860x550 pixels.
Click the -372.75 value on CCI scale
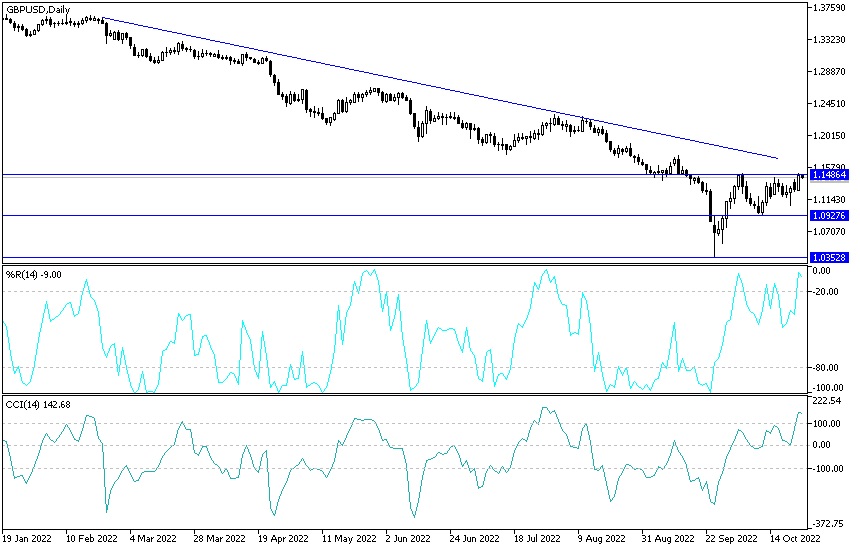[x=827, y=524]
